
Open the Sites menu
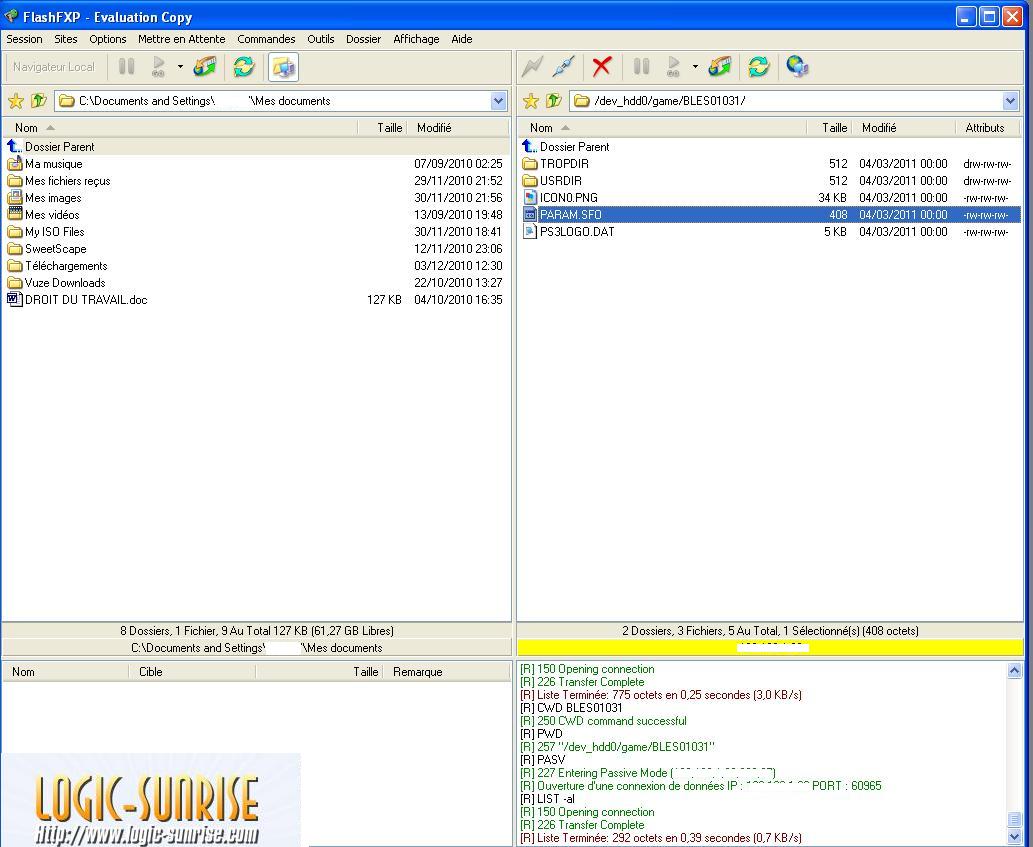[66, 39]
